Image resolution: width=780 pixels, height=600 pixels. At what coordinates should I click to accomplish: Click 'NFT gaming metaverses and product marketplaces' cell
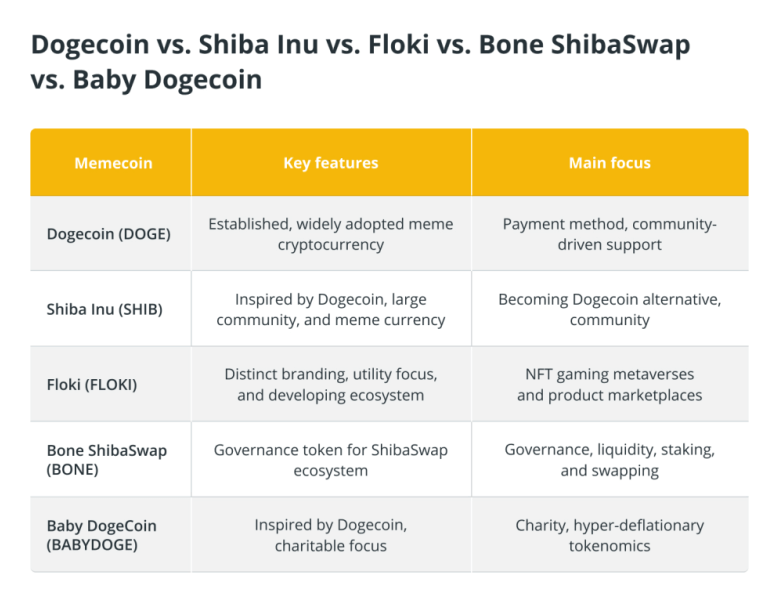[610, 385]
